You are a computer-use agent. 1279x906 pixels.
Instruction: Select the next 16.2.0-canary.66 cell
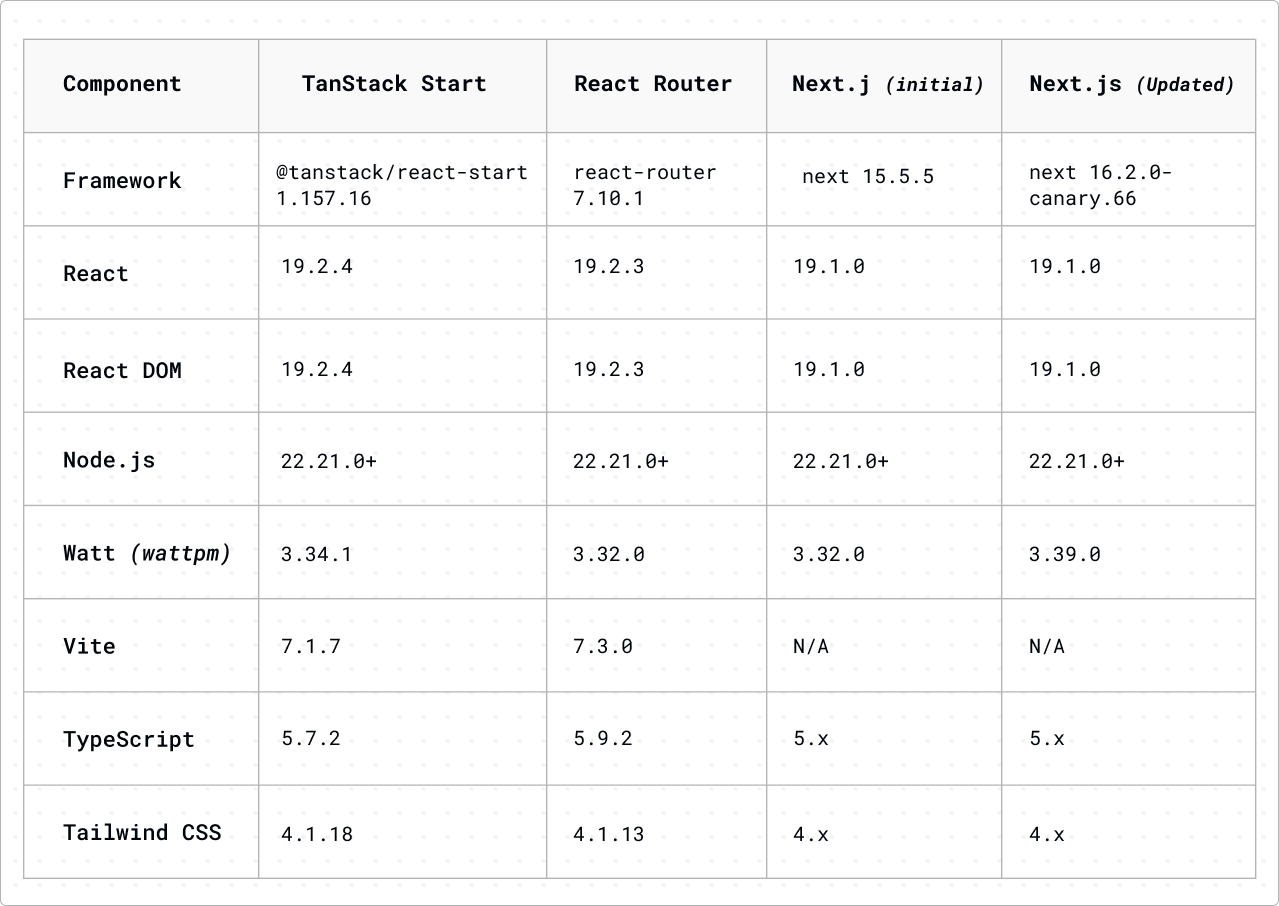pyautogui.click(x=1100, y=185)
